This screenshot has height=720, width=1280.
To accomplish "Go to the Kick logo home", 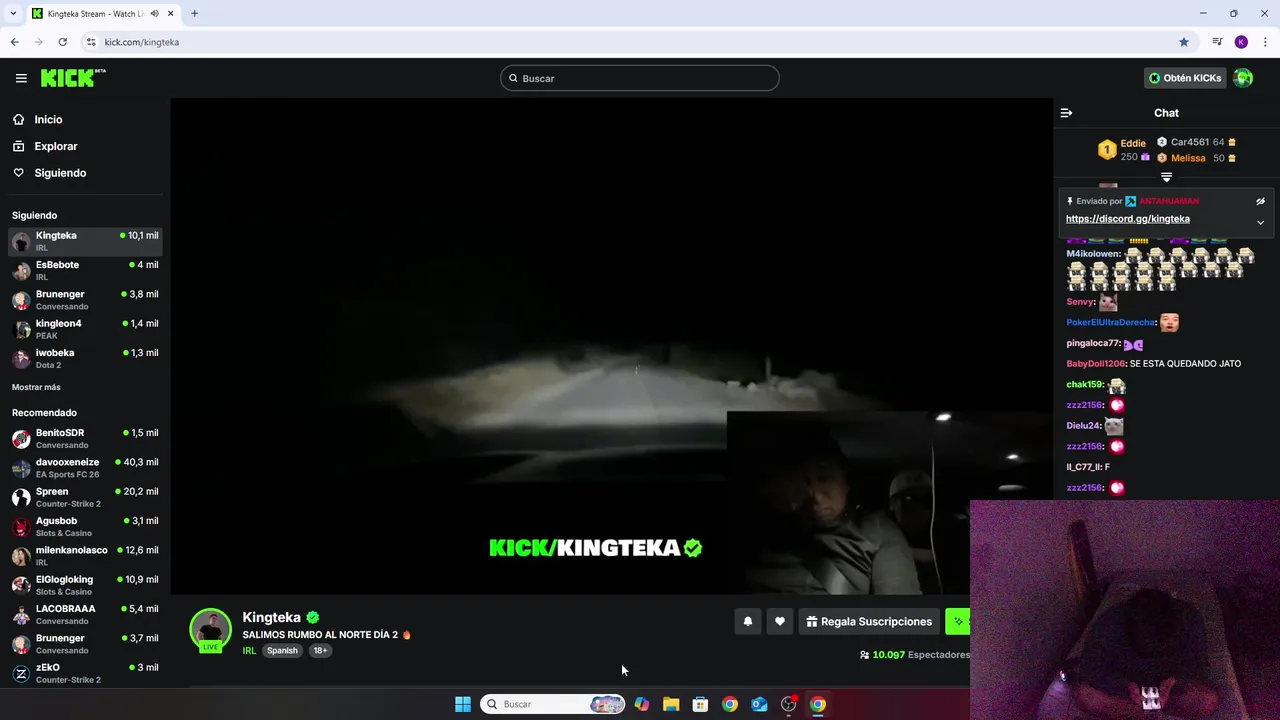I will (x=73, y=78).
